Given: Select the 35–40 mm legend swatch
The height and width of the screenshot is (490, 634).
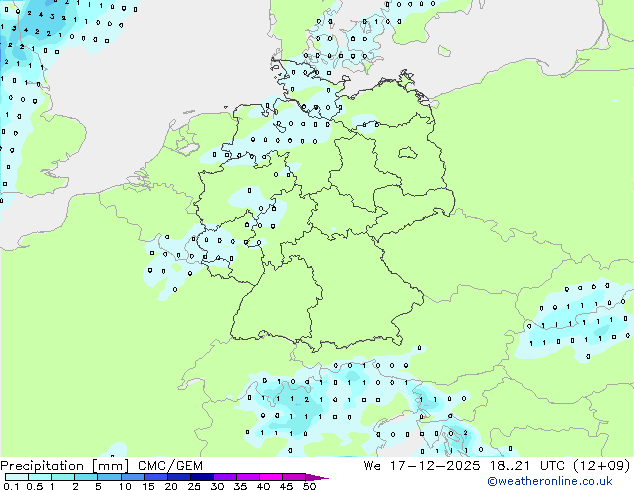Looking at the screenshot, I should tap(247, 477).
